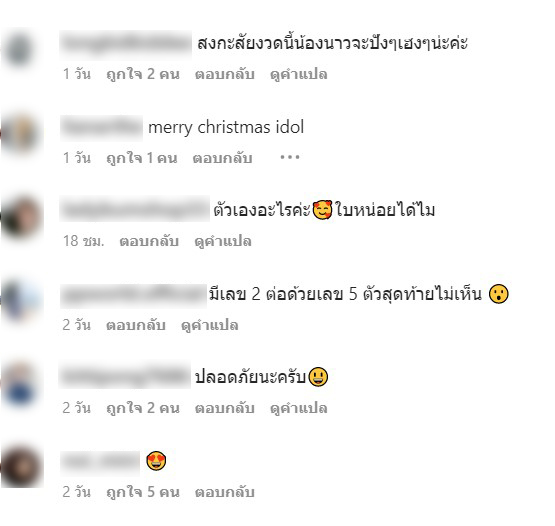
Task: View ถูกใจ 2 คน likes on first comment
Action: point(143,74)
